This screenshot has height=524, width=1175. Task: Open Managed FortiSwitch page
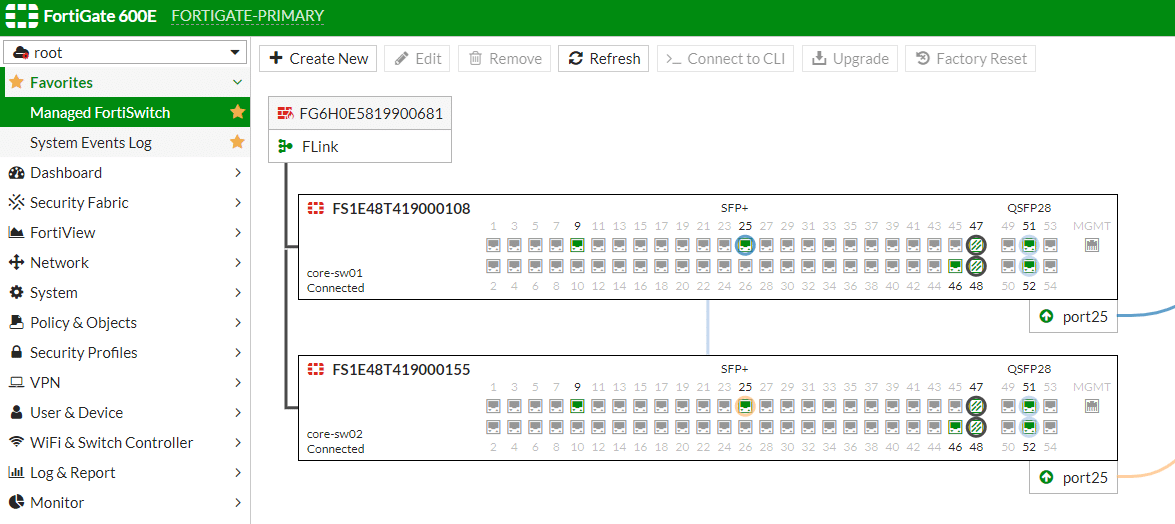point(100,112)
